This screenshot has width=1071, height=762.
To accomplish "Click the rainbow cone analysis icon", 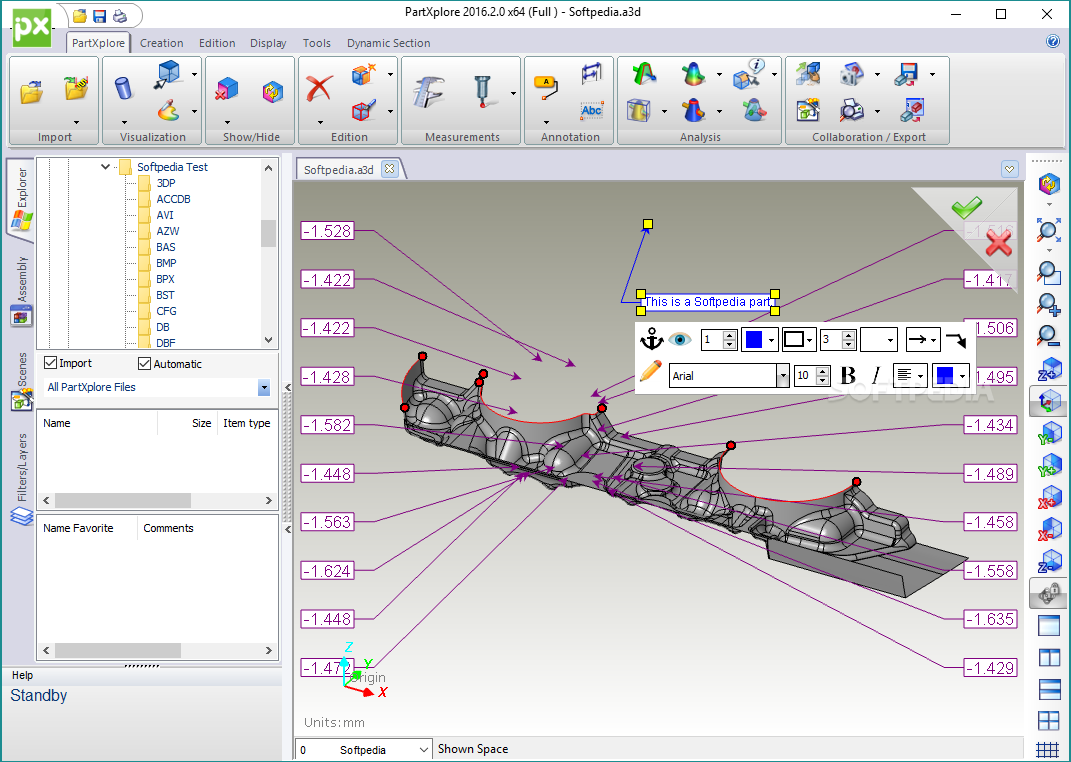I will click(x=693, y=74).
